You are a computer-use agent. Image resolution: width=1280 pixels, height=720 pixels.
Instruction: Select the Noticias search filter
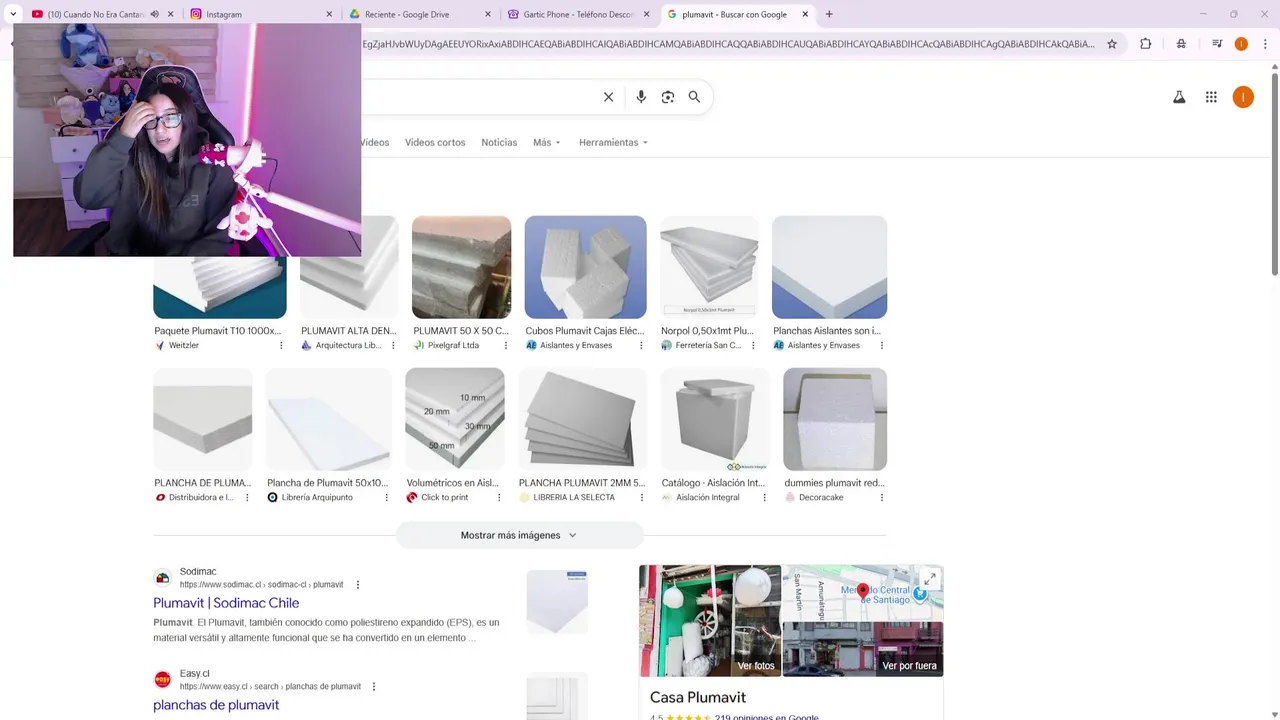click(499, 143)
